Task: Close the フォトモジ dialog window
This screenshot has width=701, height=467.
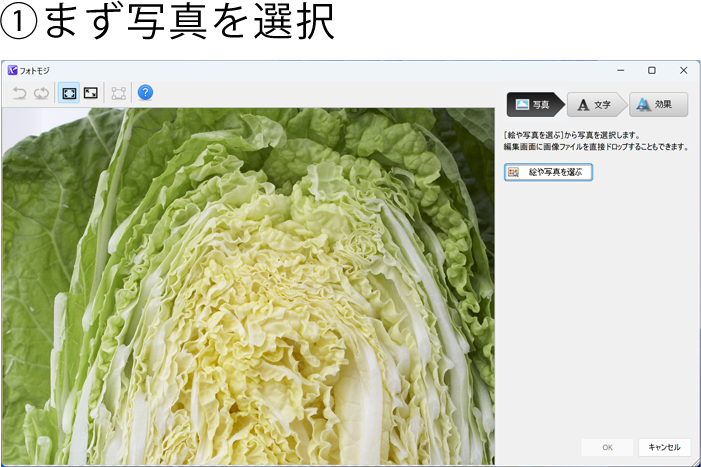Action: point(683,71)
